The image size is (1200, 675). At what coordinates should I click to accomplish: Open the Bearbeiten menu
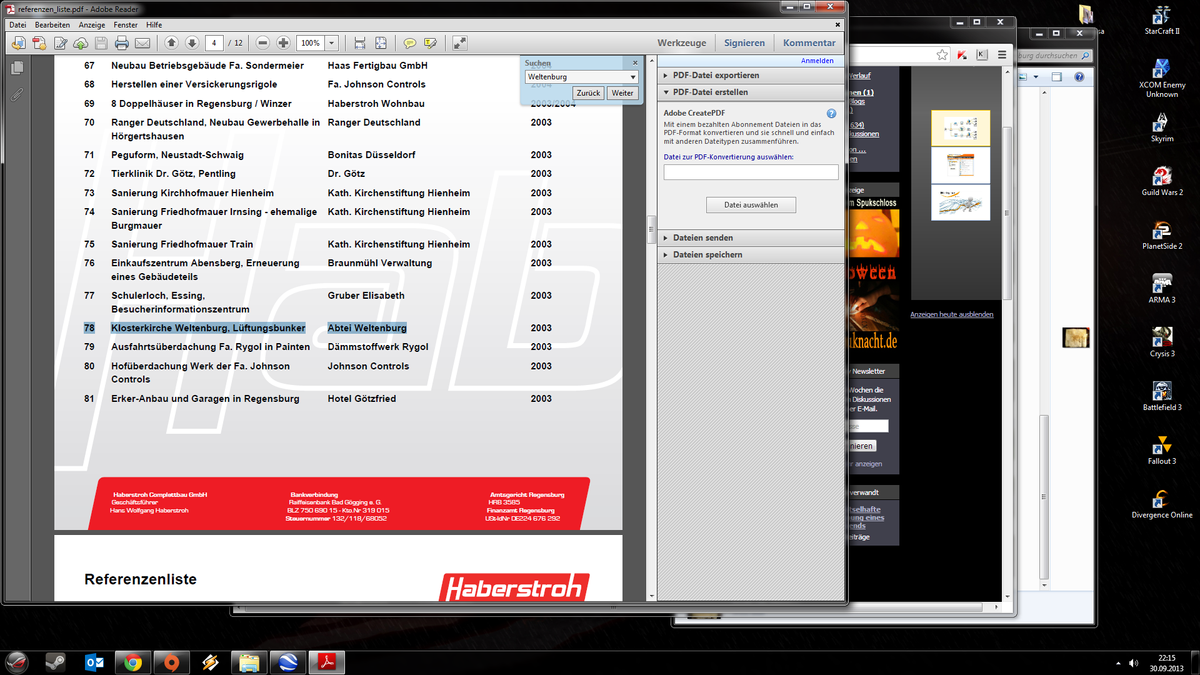(52, 24)
